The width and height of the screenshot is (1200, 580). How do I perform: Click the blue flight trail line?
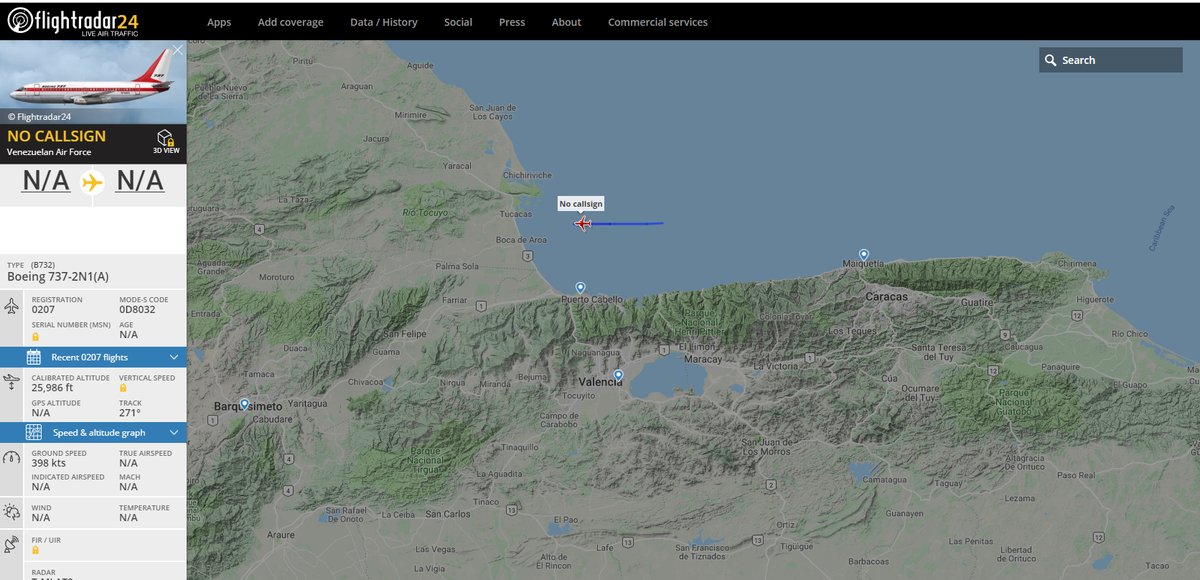point(628,224)
